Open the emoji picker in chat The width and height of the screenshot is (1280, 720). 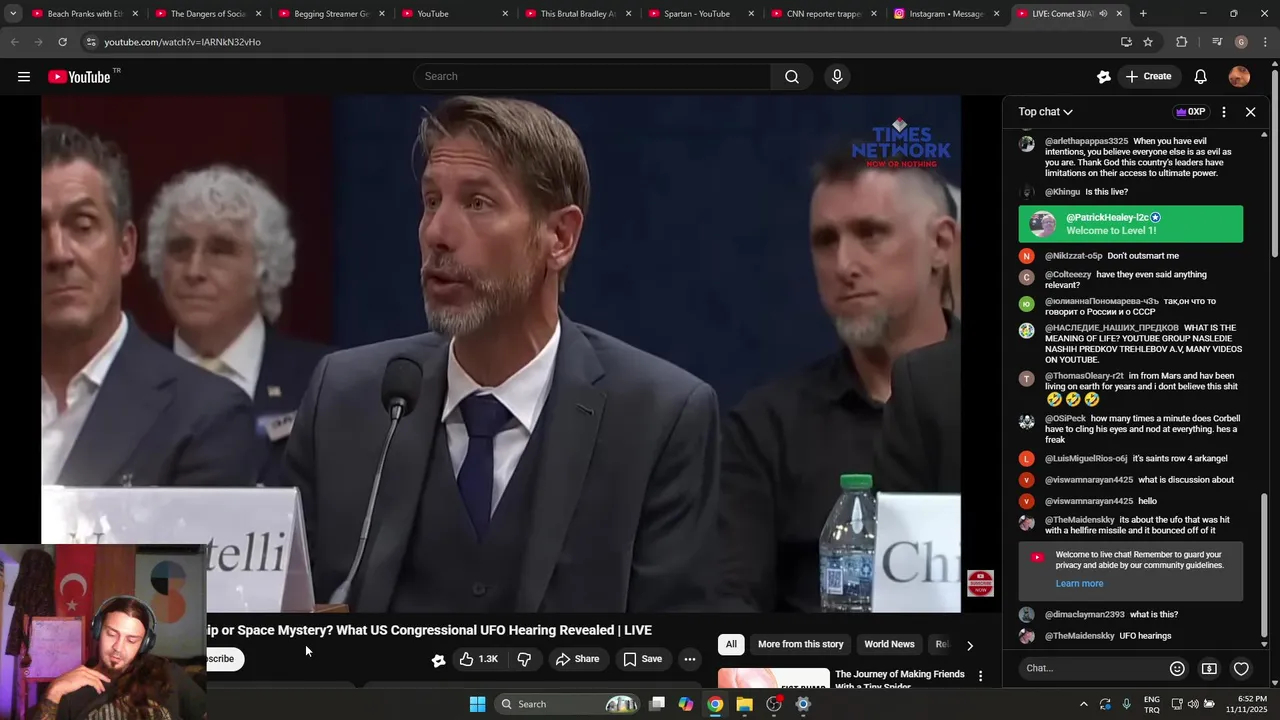(x=1177, y=669)
